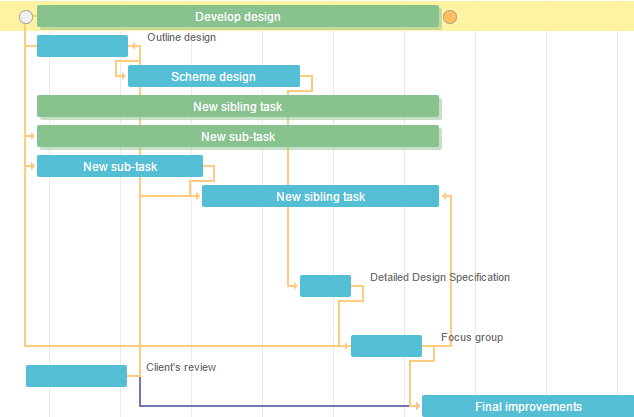Click the Detailed Design Specification label
Image resolution: width=634 pixels, height=417 pixels.
[440, 277]
